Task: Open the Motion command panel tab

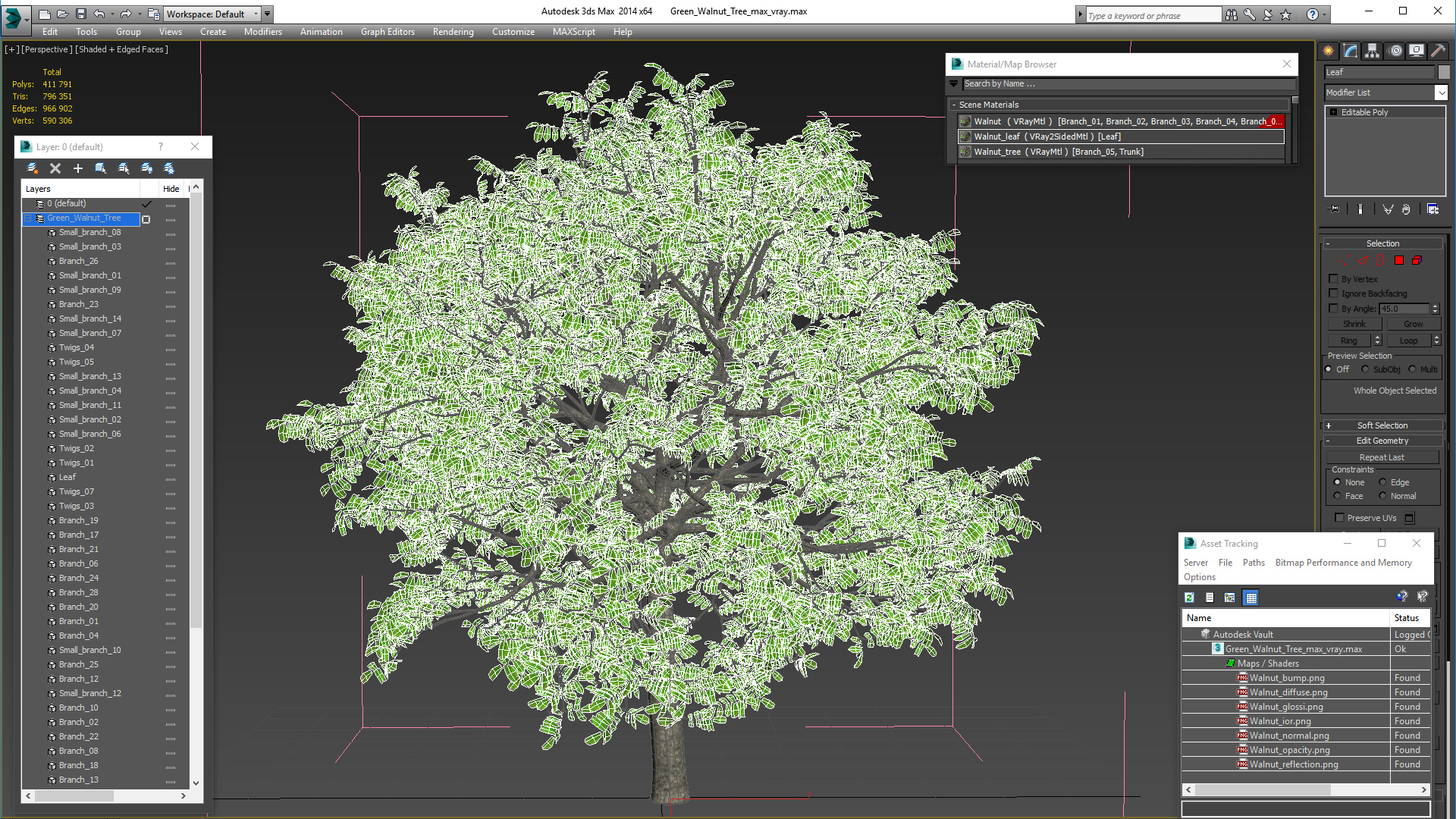Action: tap(1395, 51)
